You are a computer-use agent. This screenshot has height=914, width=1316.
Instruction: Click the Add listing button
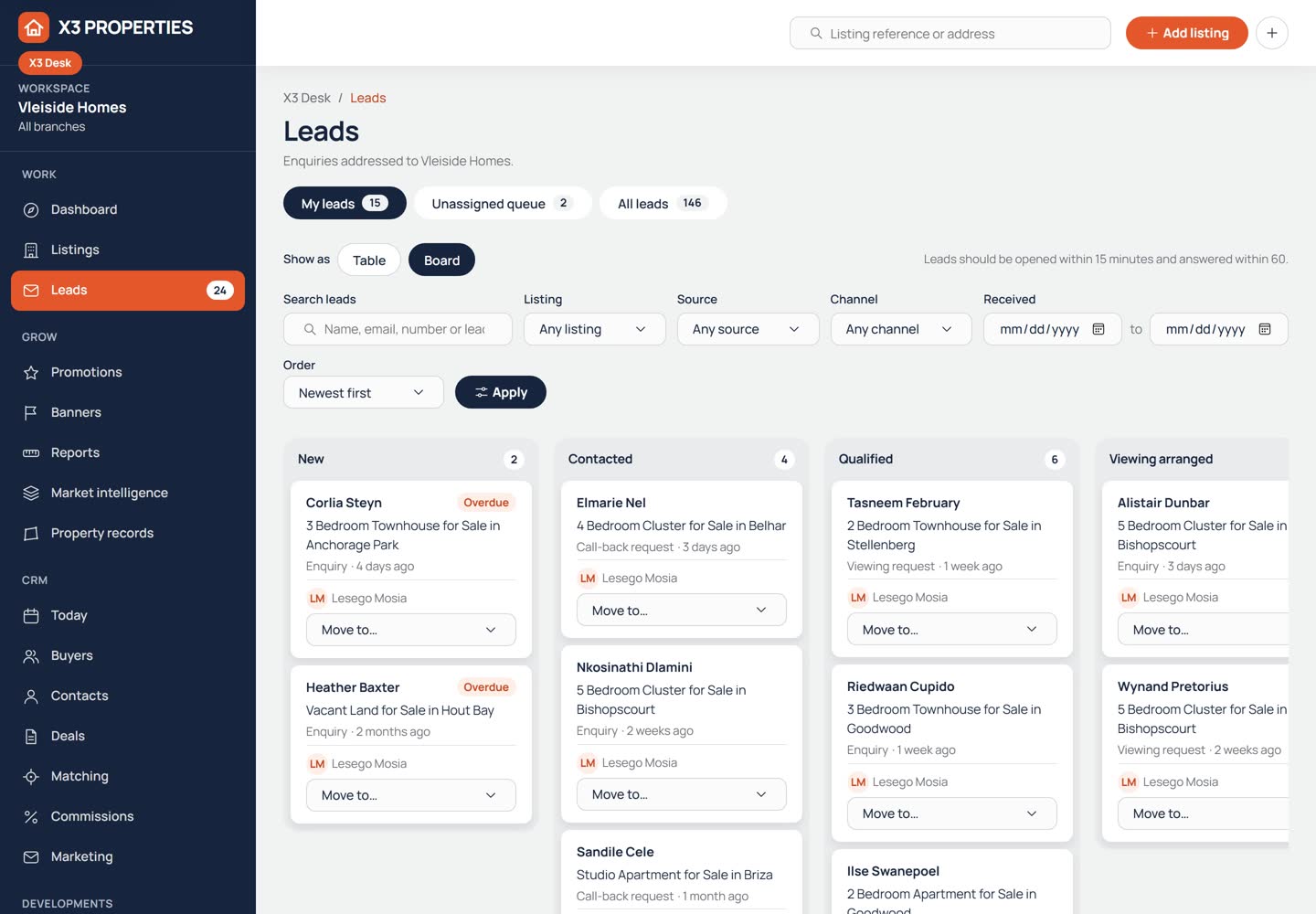tap(1186, 33)
